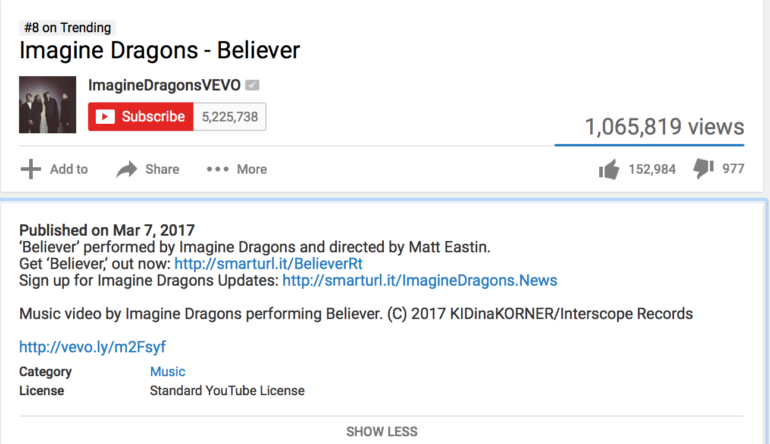Click the plus icon beside Add to
The height and width of the screenshot is (444, 770).
(30, 169)
